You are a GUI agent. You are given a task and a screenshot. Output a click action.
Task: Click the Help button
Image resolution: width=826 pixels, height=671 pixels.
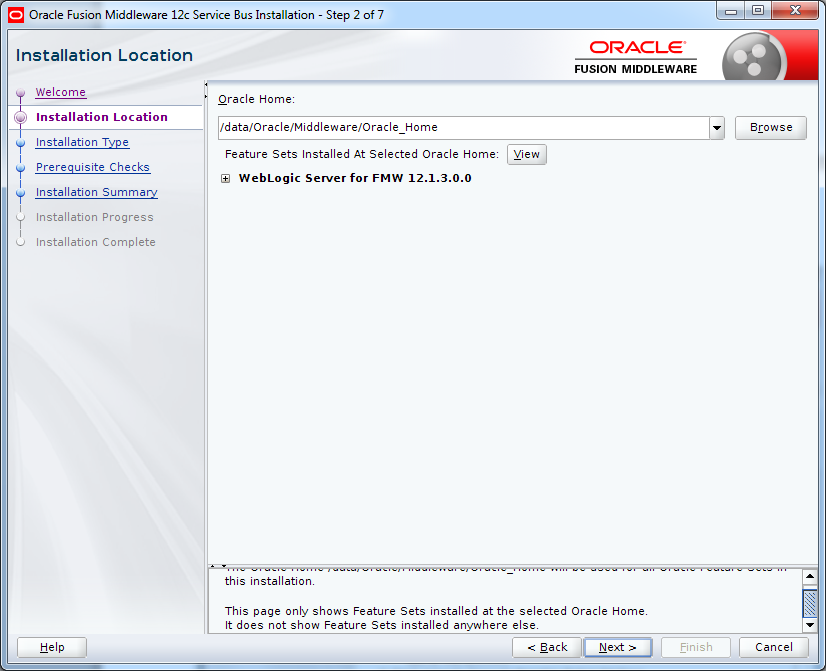(x=52, y=647)
